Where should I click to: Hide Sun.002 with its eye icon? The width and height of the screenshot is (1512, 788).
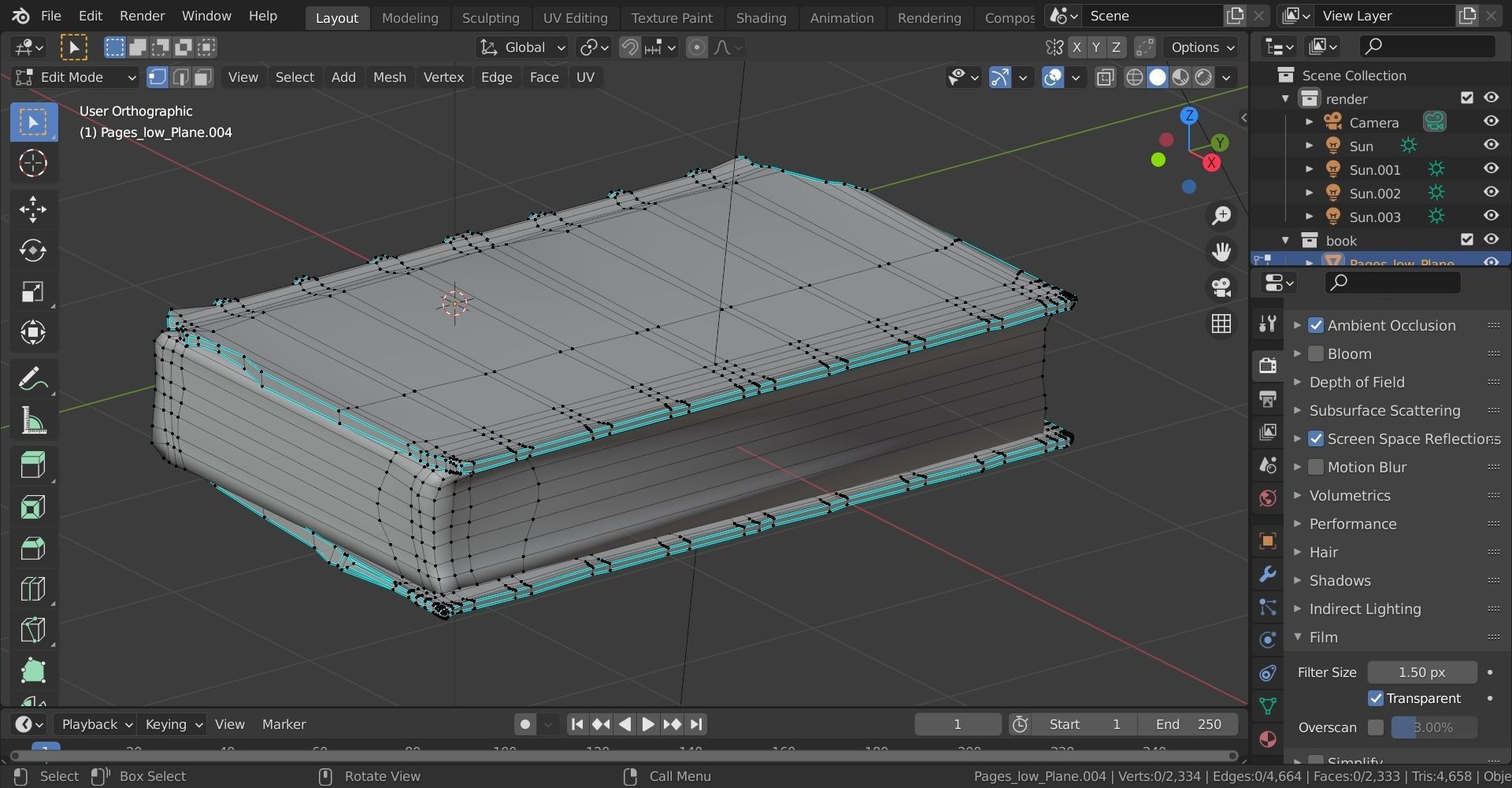[1491, 192]
